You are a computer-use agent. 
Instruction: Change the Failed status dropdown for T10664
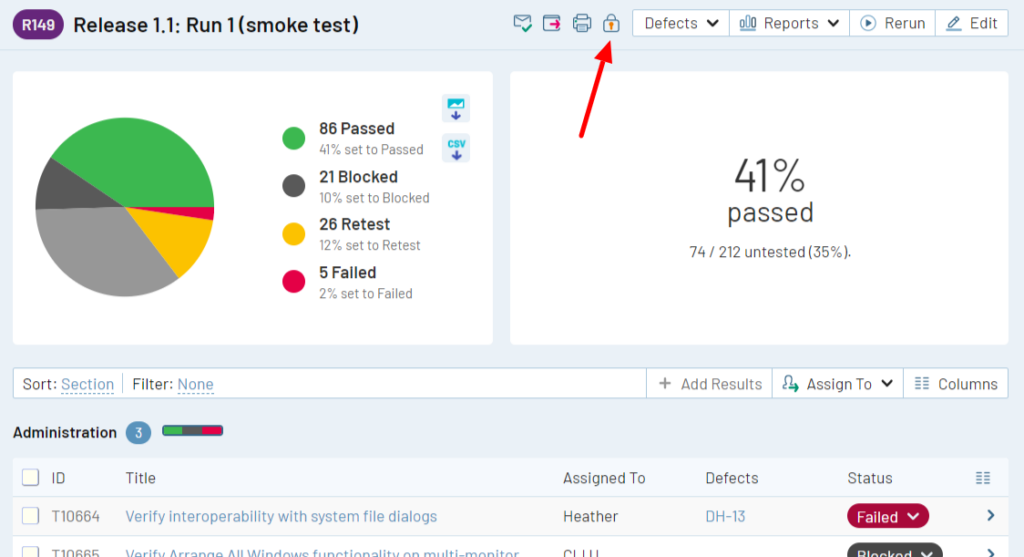(x=887, y=517)
